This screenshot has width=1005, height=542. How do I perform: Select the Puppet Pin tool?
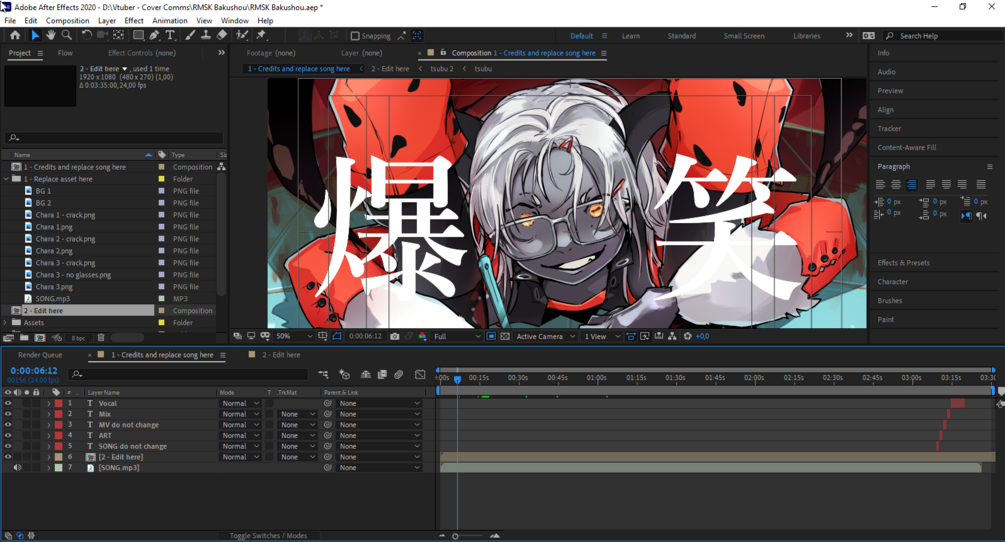(261, 35)
